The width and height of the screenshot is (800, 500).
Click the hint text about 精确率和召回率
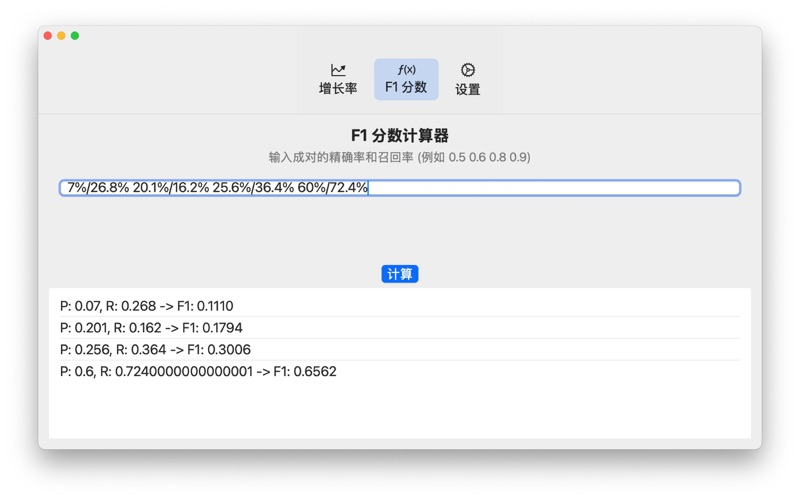400,158
